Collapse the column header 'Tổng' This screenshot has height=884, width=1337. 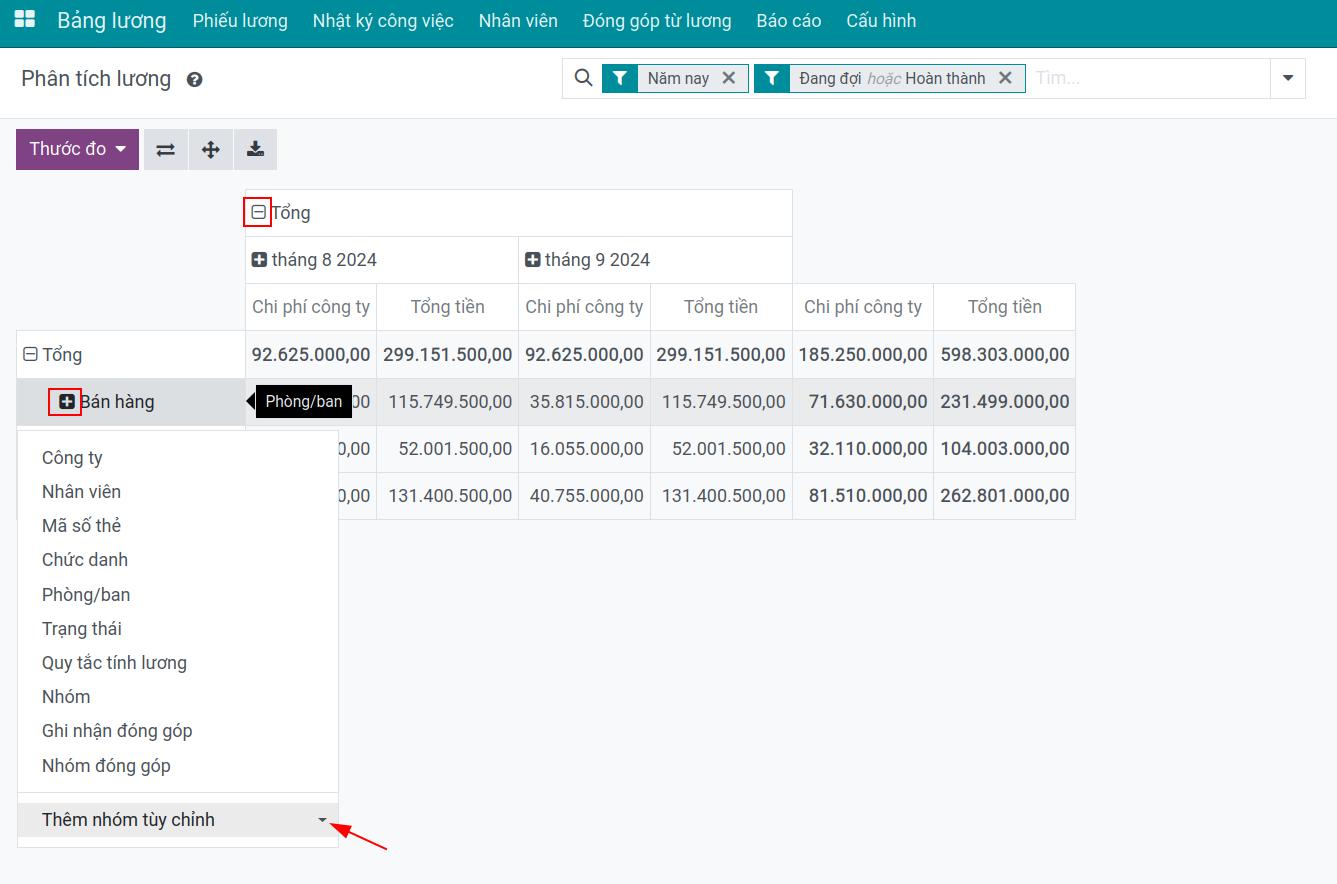(258, 213)
